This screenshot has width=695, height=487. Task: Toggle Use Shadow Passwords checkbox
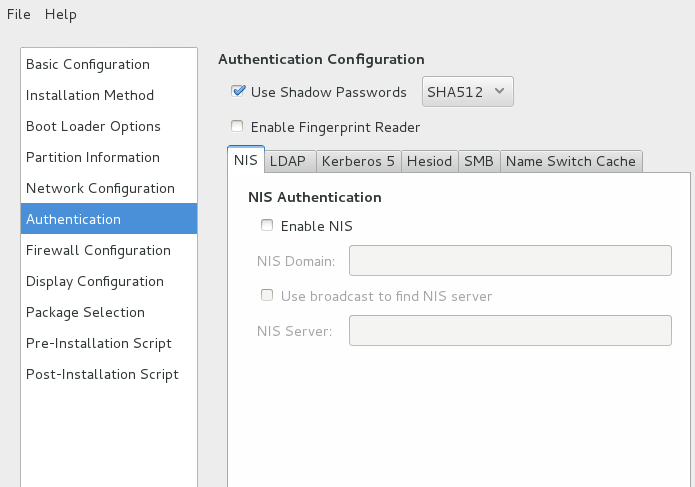(238, 92)
